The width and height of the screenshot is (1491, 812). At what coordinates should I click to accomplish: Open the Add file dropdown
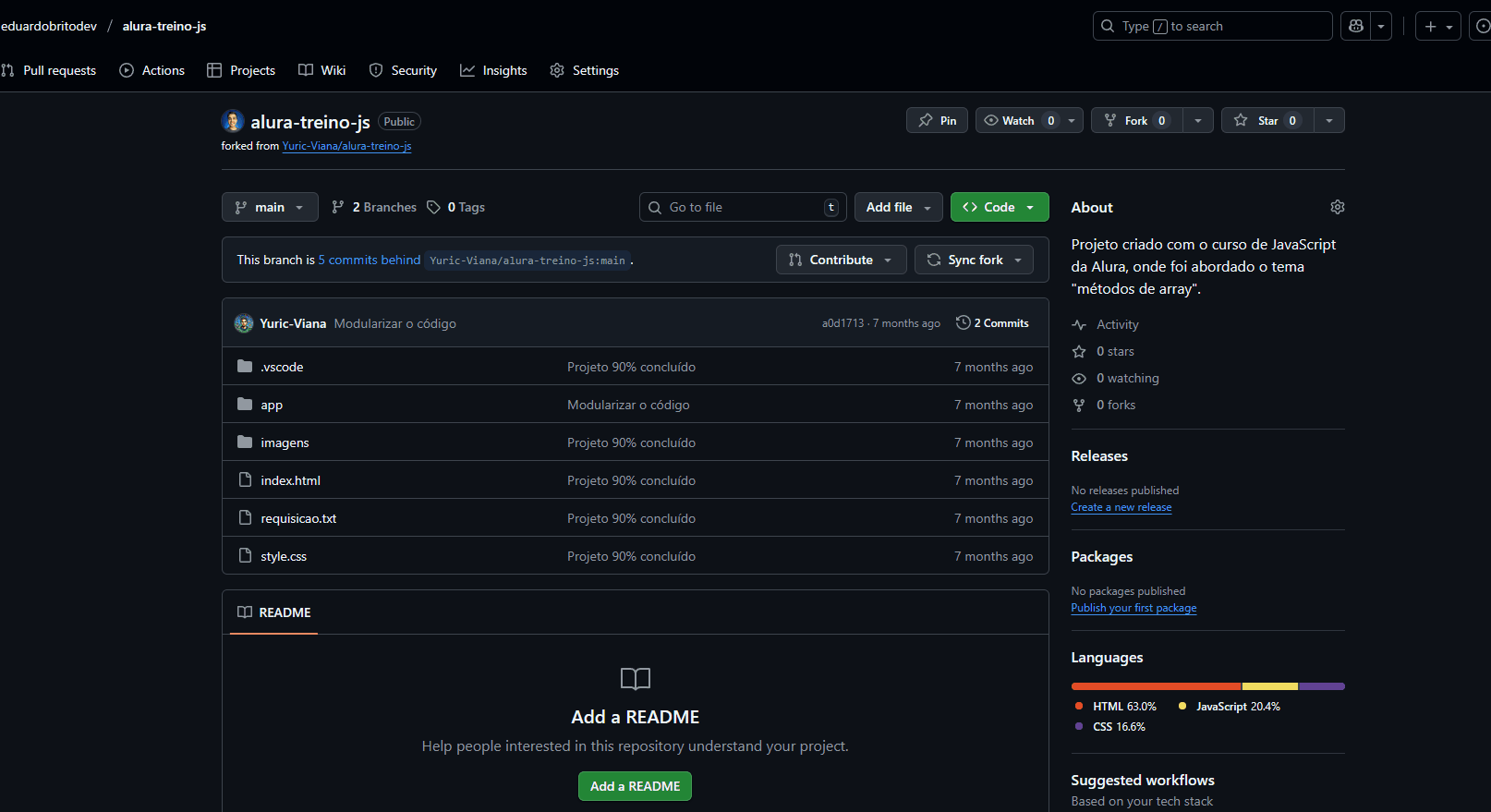pos(899,207)
